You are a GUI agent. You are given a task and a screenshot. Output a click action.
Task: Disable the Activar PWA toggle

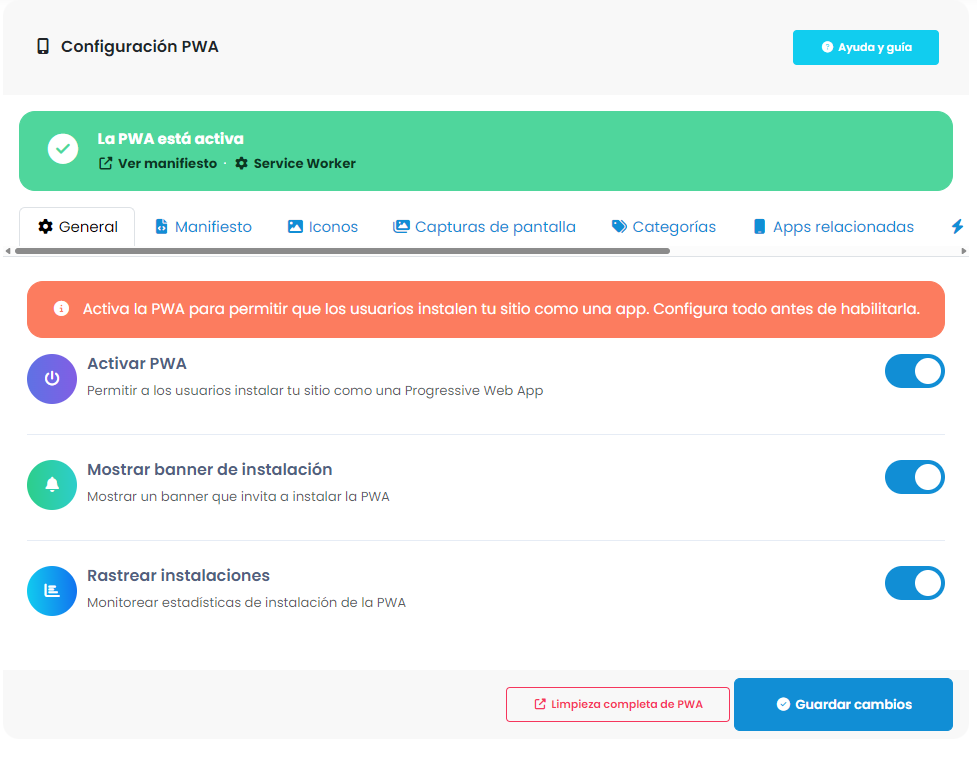point(914,370)
